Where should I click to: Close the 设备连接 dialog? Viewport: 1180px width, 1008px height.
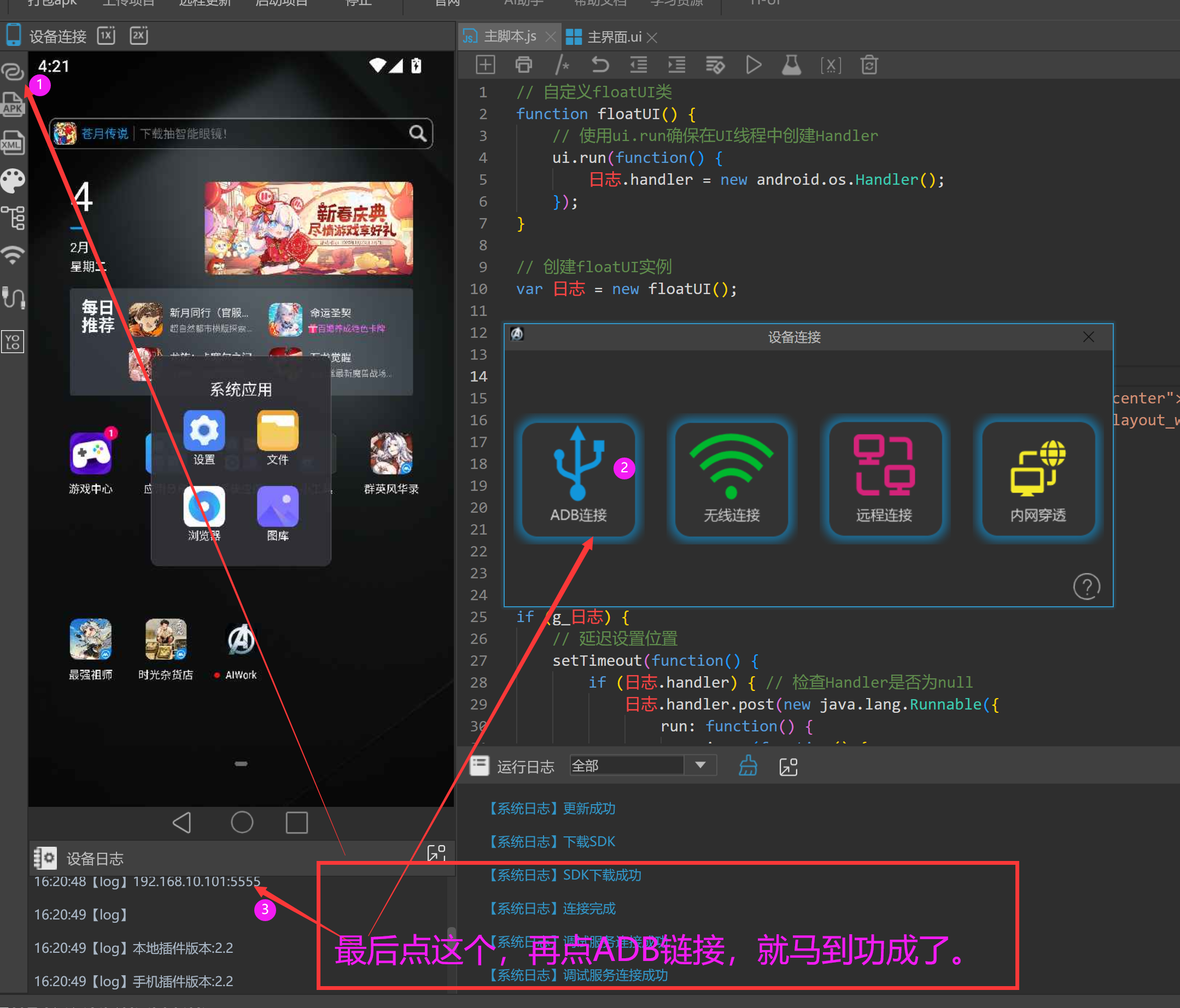1088,337
